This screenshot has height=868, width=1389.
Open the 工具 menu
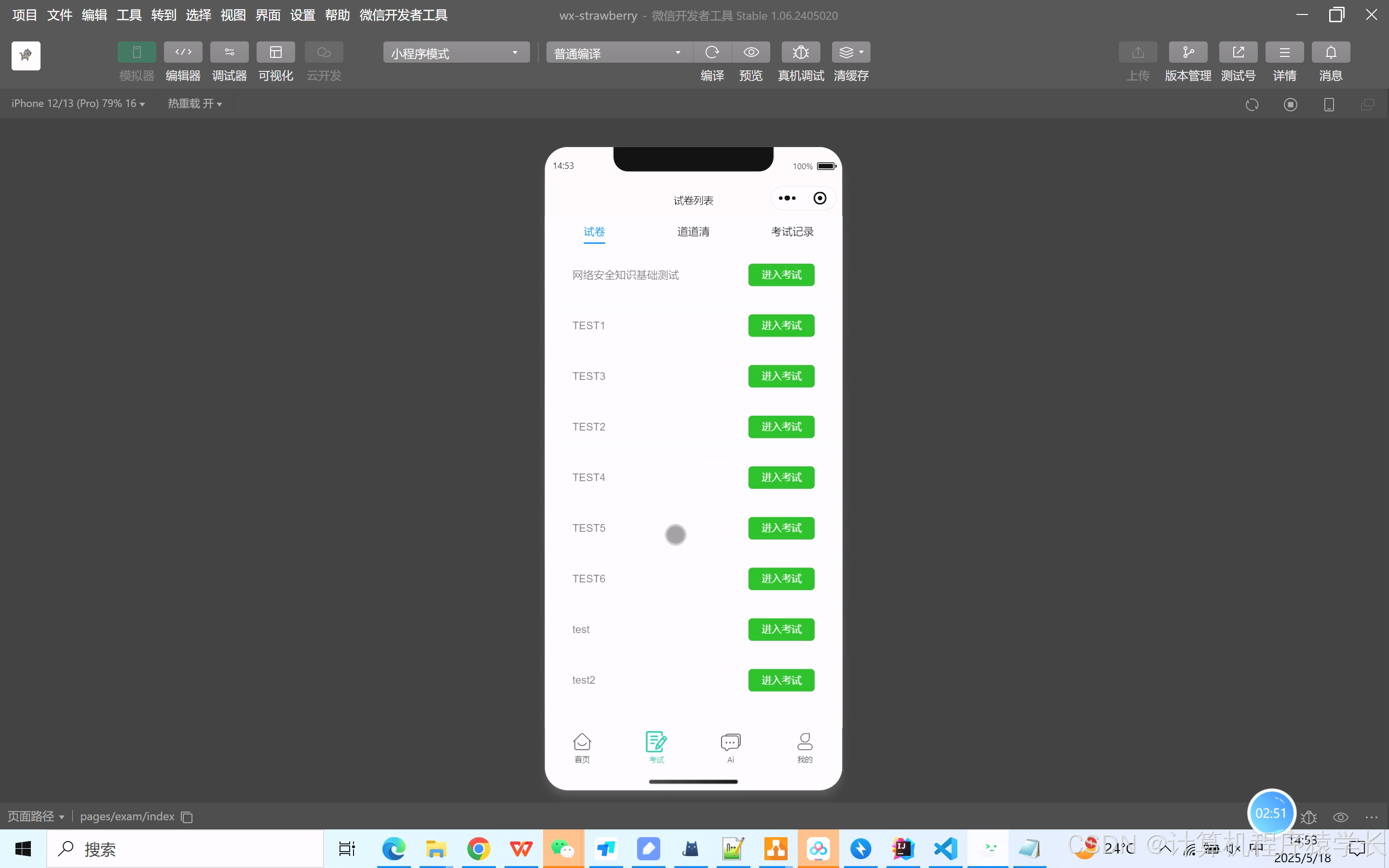[129, 15]
